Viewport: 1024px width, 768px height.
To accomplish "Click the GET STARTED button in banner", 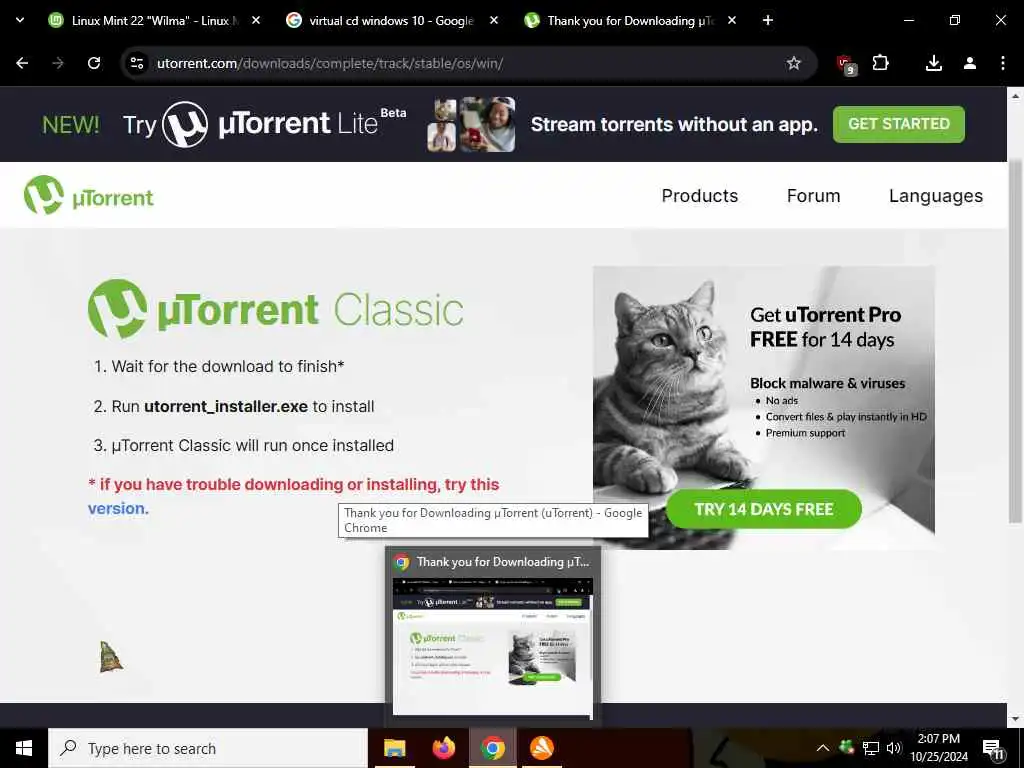I will 899,124.
